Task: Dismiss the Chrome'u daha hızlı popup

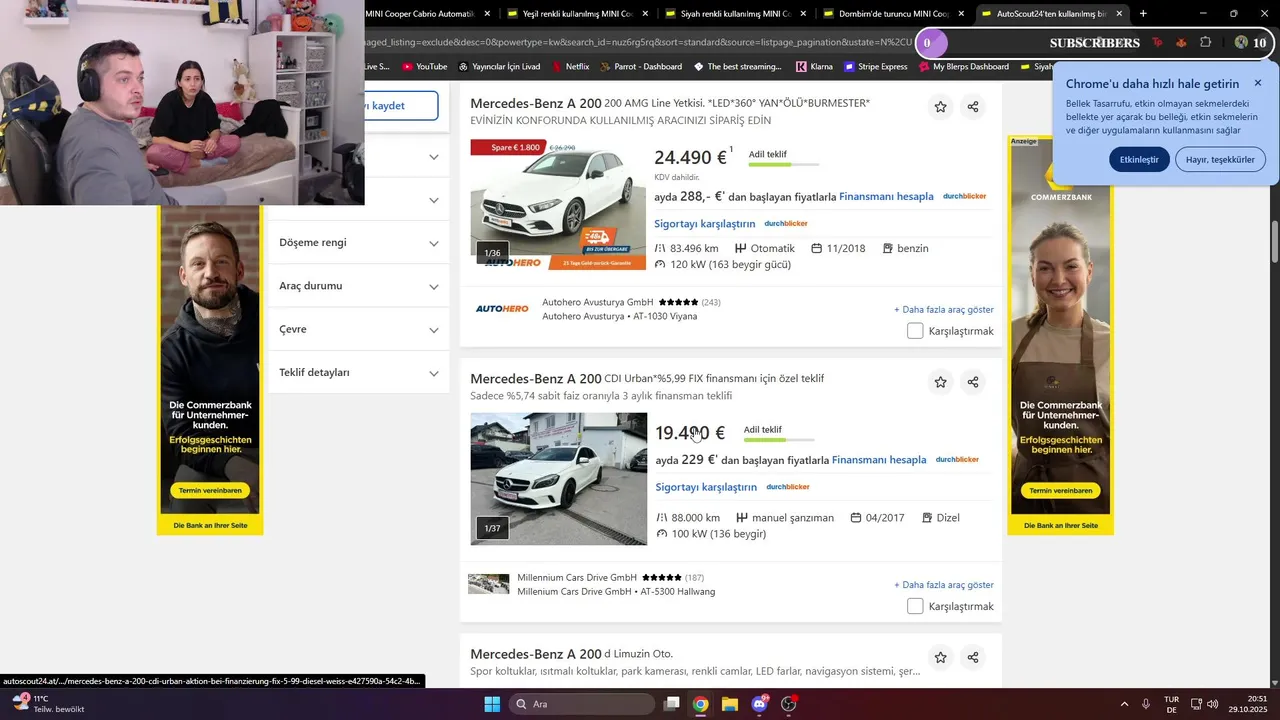Action: coord(1258,83)
